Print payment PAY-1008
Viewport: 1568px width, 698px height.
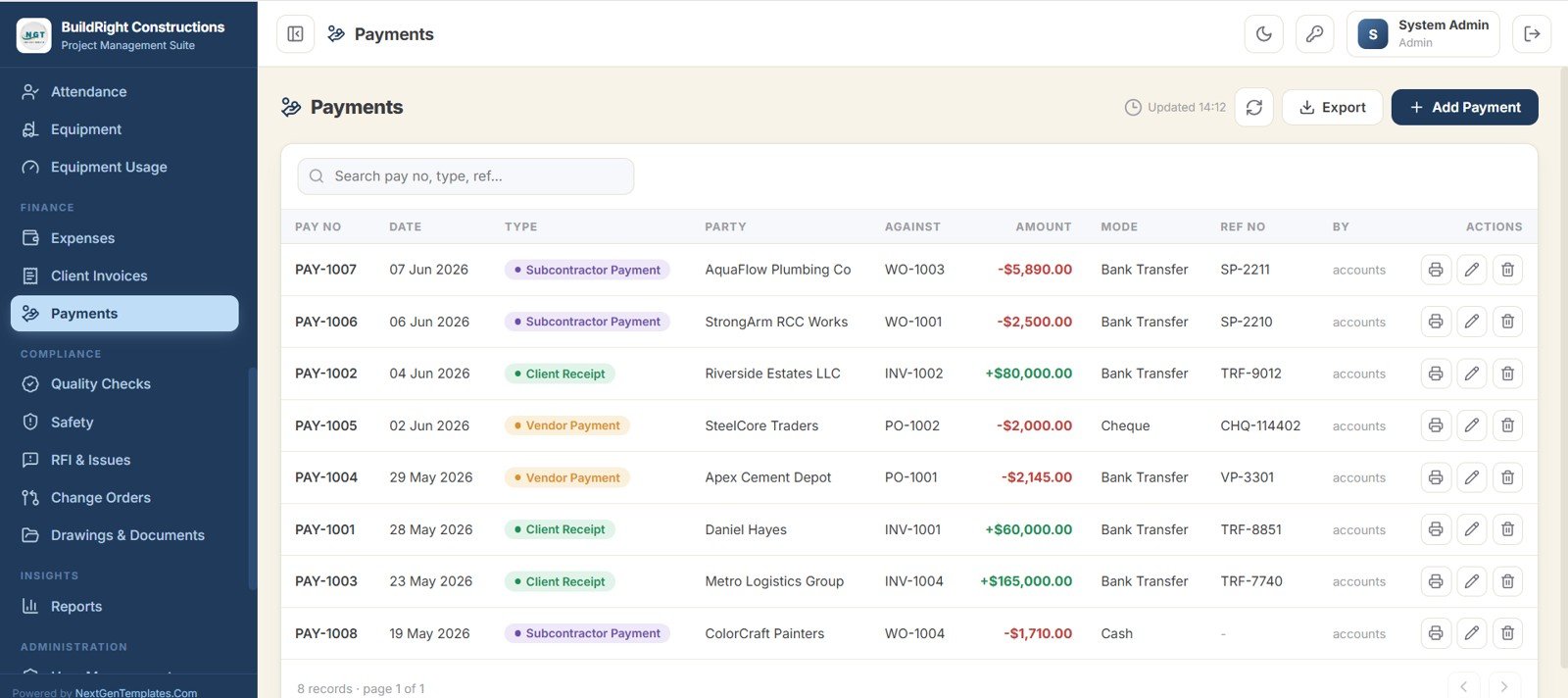coord(1436,633)
